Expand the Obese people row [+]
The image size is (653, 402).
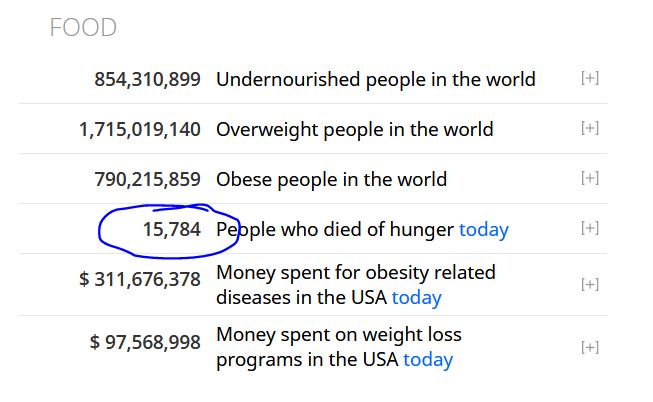(x=590, y=178)
